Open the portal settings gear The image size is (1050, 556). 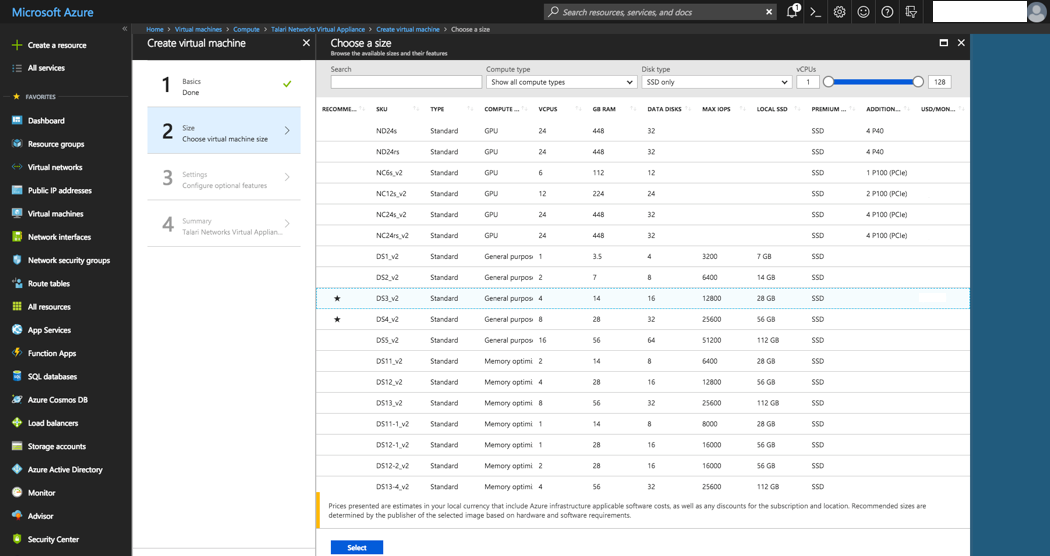pos(840,12)
